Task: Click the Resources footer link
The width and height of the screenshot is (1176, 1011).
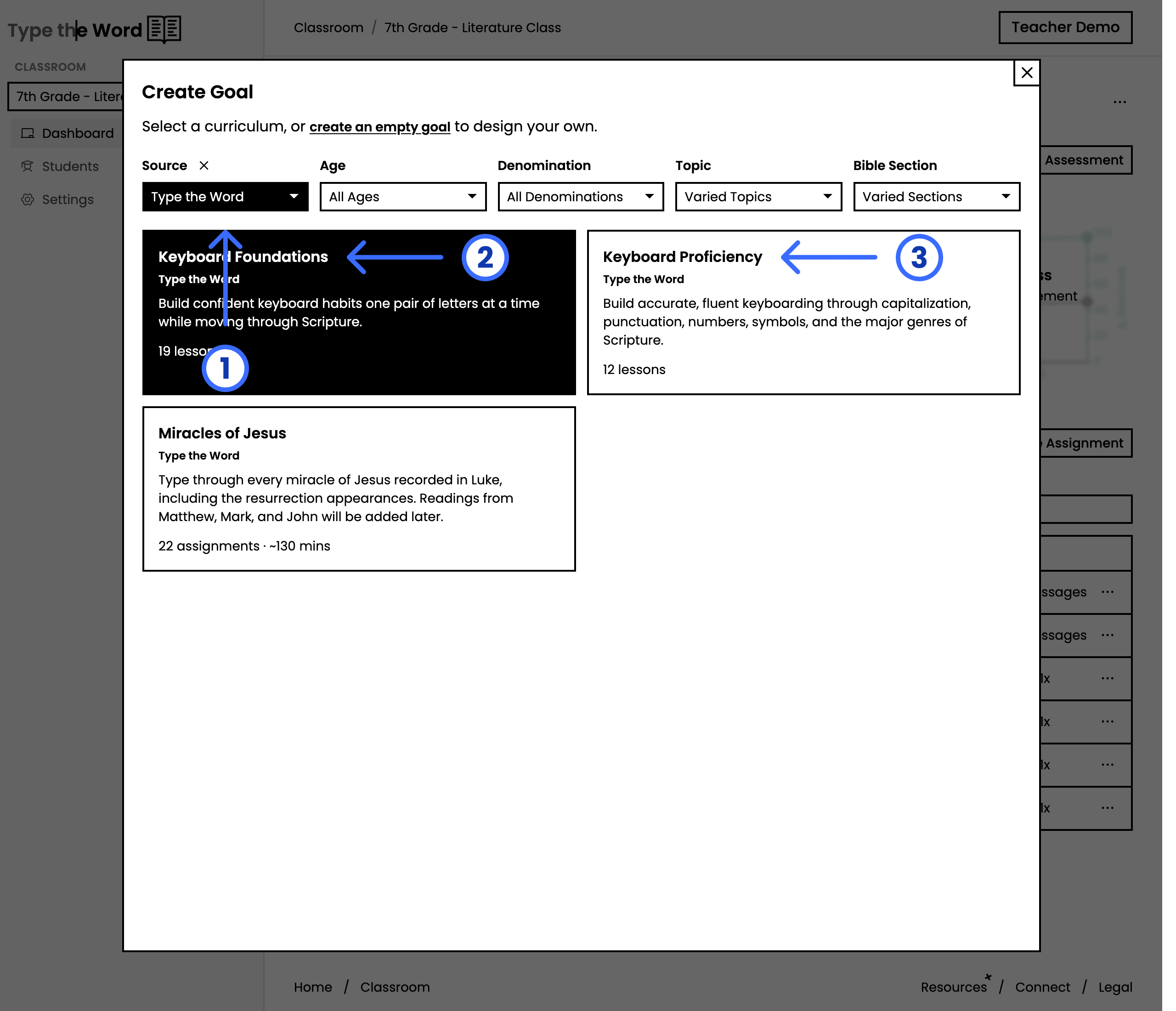Action: (954, 987)
